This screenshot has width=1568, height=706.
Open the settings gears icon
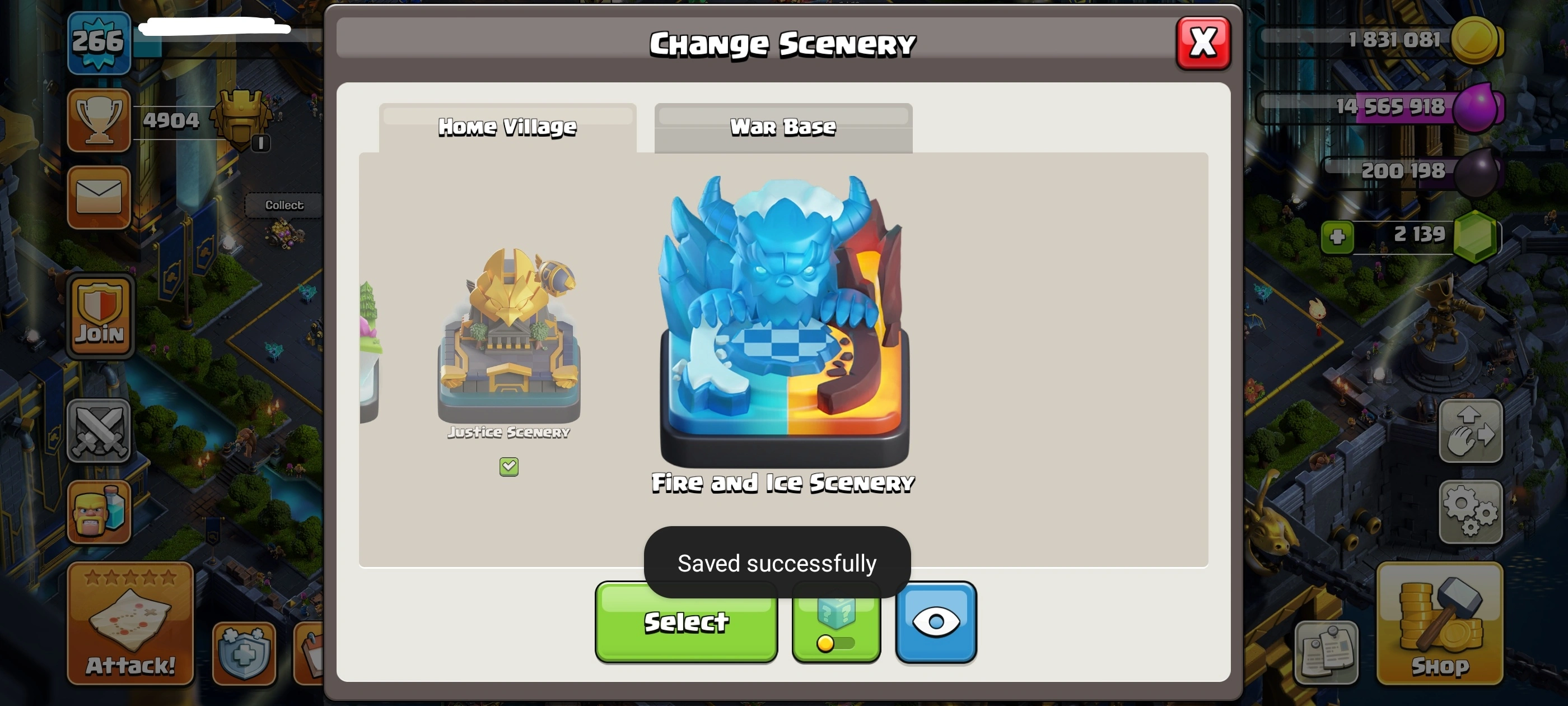[x=1470, y=511]
